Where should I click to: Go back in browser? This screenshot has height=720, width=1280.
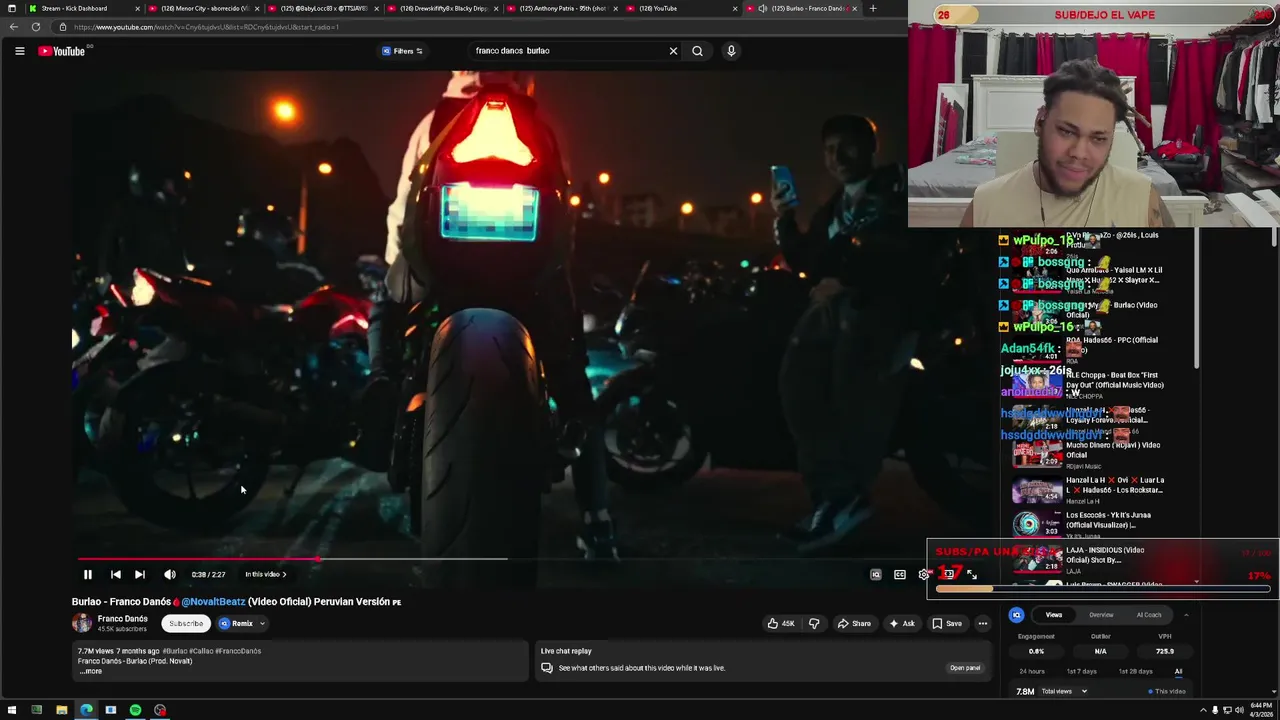coord(13,27)
